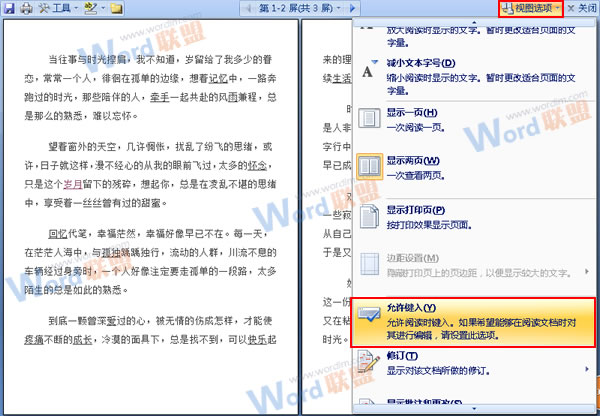Screen dimensions: 600x416
Task: Click the Save icon in toolbar
Action: pos(9,8)
